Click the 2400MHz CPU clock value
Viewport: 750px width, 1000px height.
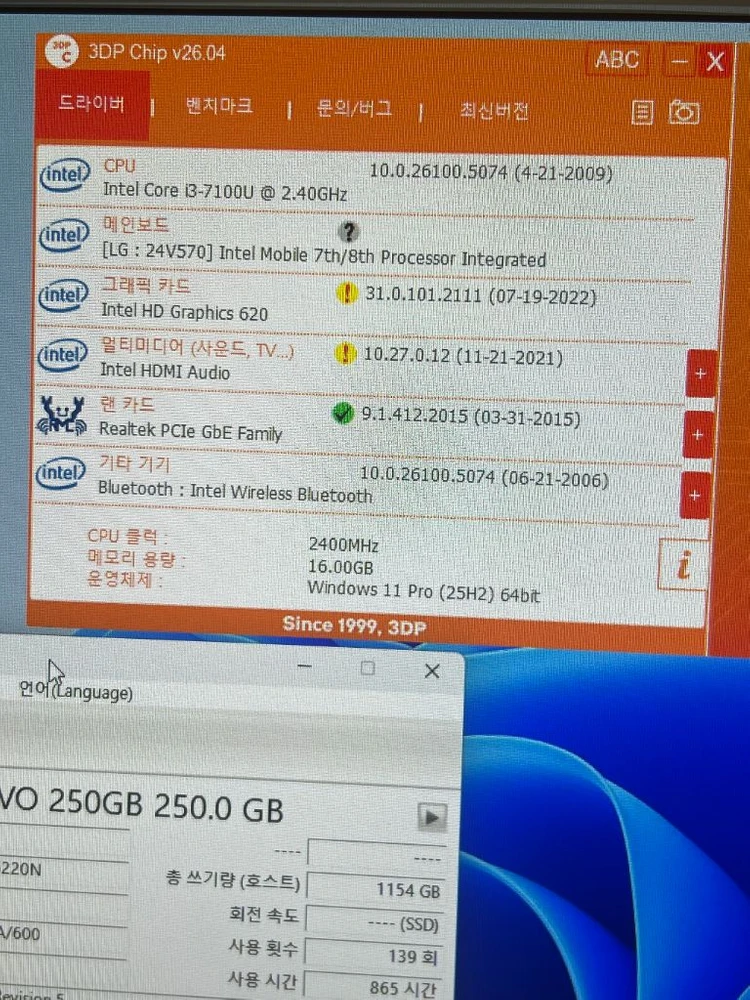[344, 545]
